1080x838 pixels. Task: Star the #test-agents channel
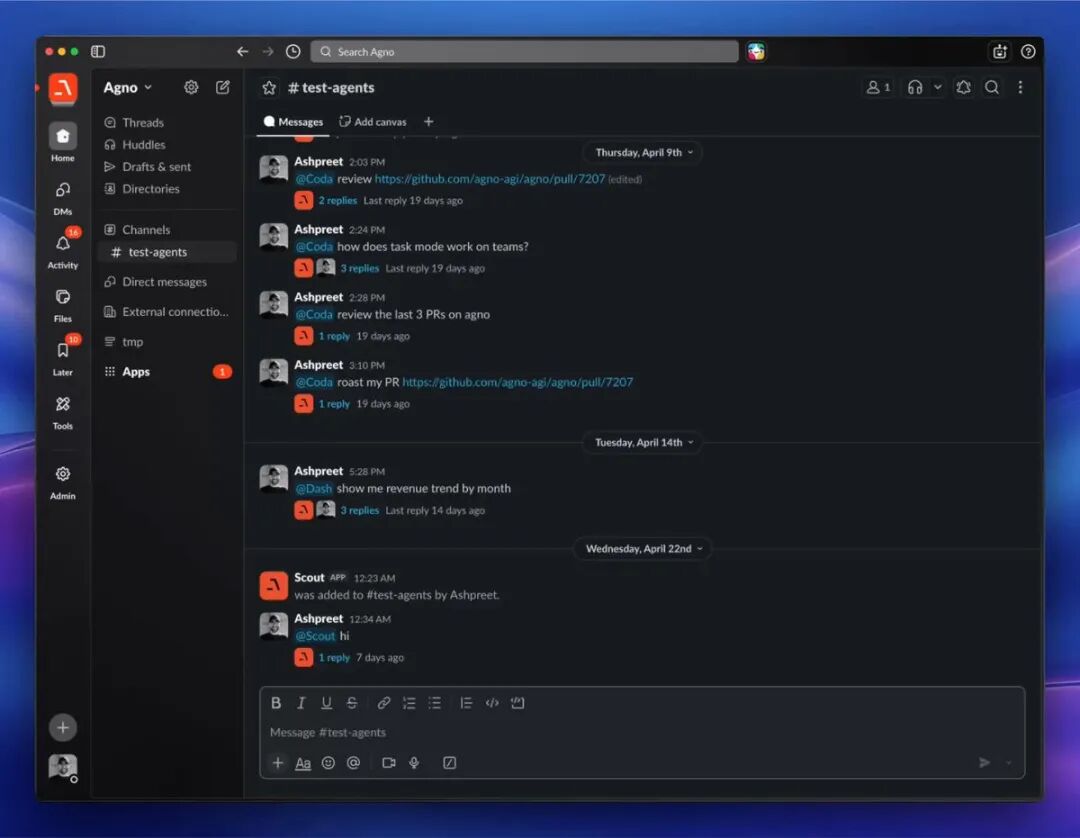[269, 88]
